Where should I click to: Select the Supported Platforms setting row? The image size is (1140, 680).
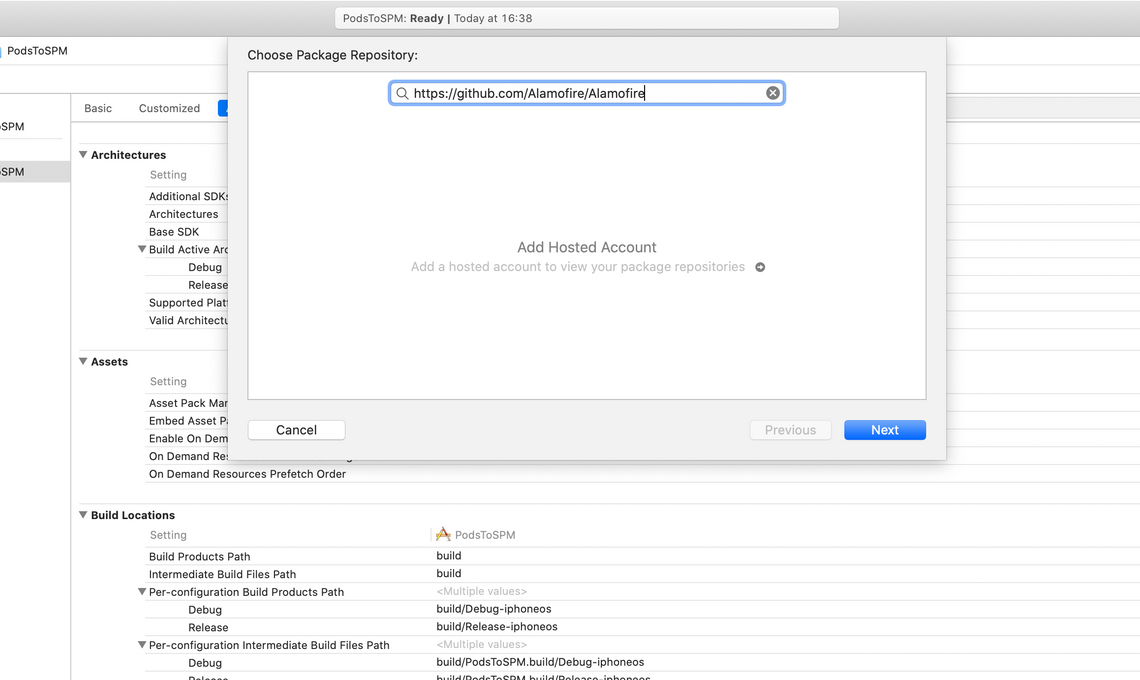click(x=188, y=303)
